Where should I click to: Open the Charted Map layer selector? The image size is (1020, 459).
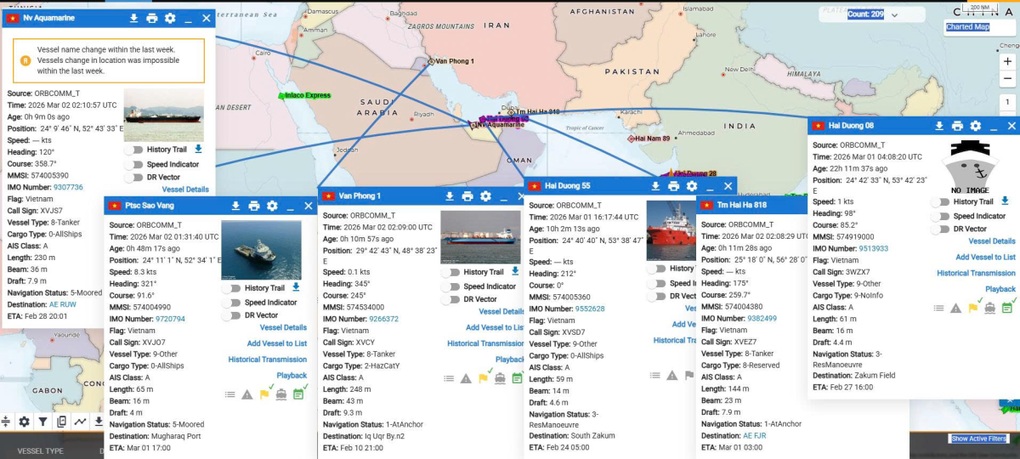pyautogui.click(x=967, y=27)
